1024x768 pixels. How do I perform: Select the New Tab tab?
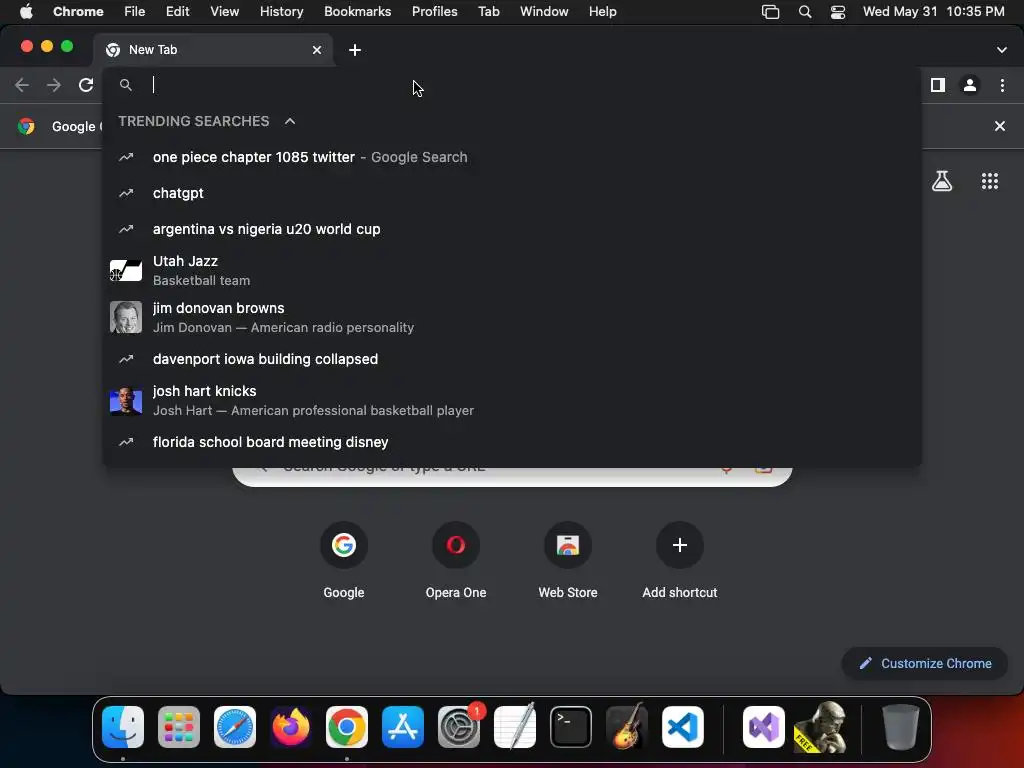tap(213, 50)
